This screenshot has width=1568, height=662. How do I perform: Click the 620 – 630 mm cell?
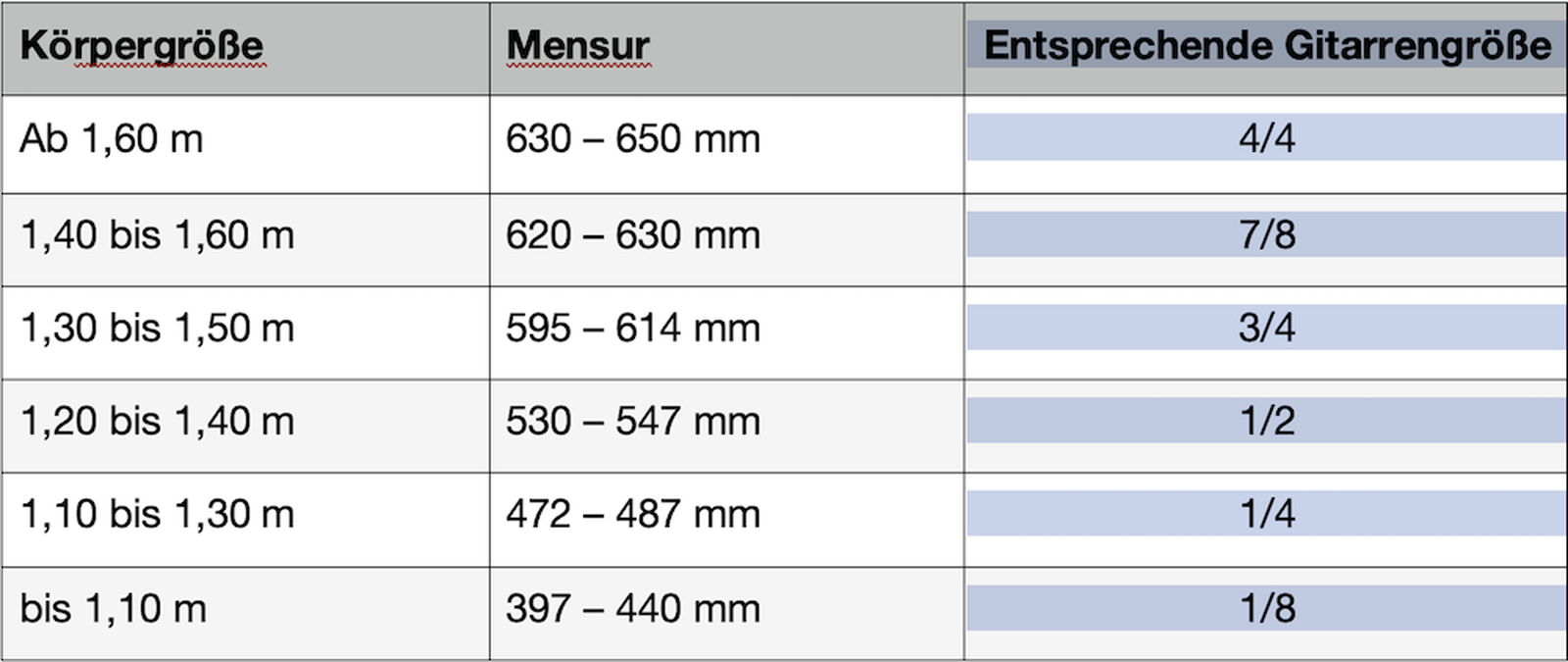[633, 235]
